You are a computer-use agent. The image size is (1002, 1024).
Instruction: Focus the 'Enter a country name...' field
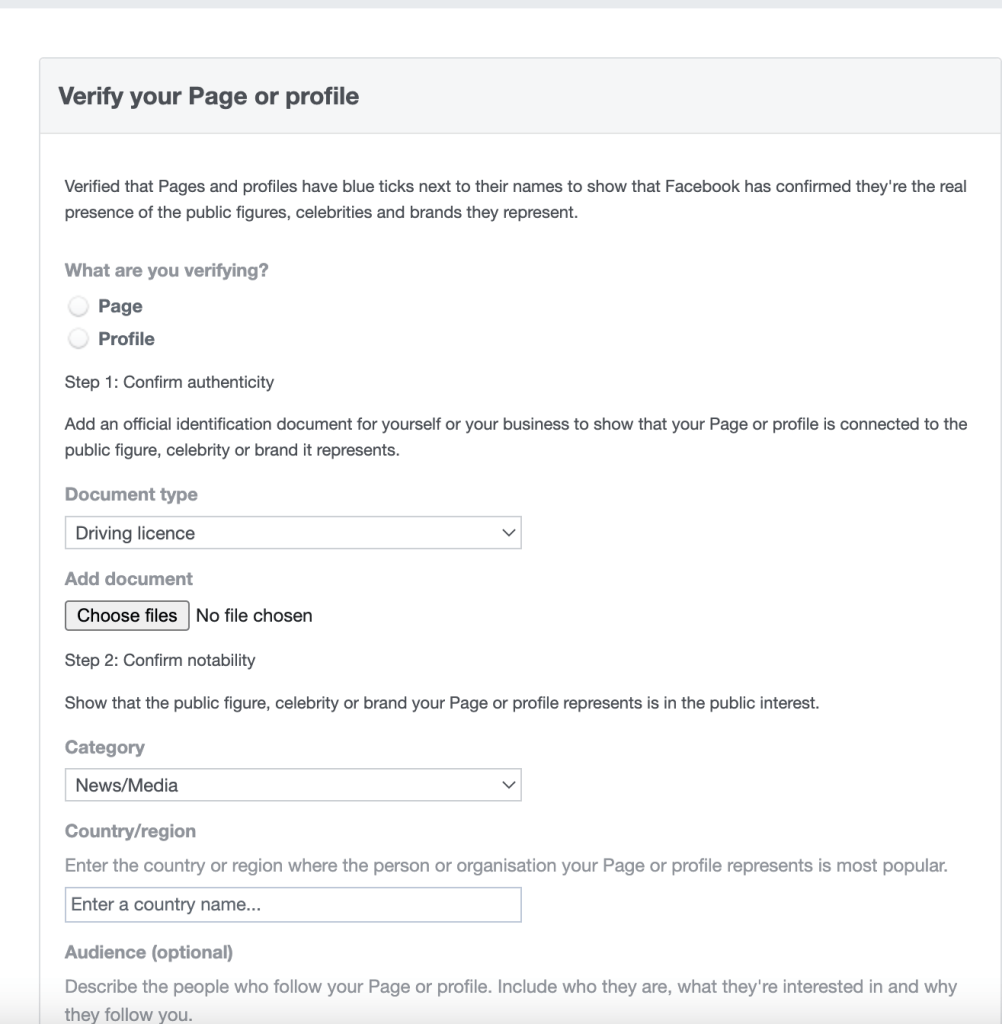[293, 904]
